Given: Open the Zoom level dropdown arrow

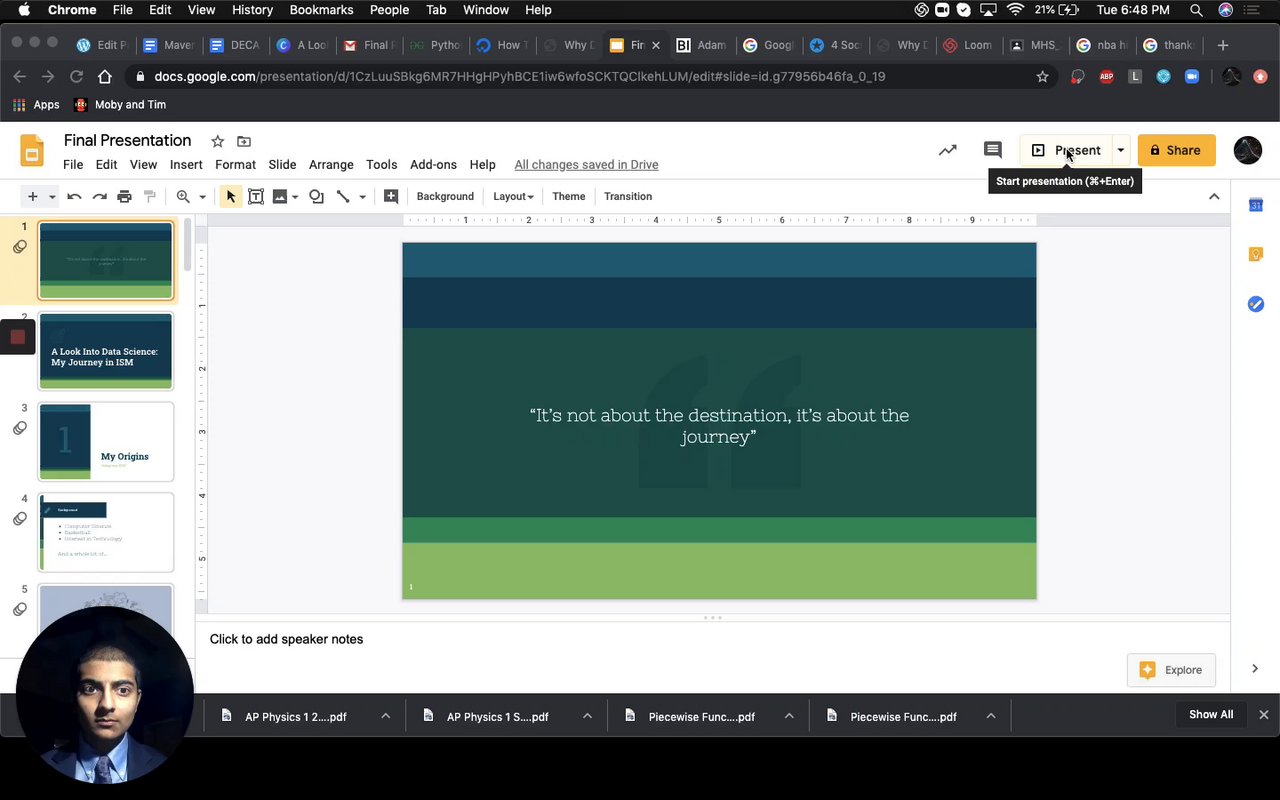Looking at the screenshot, I should click(201, 197).
